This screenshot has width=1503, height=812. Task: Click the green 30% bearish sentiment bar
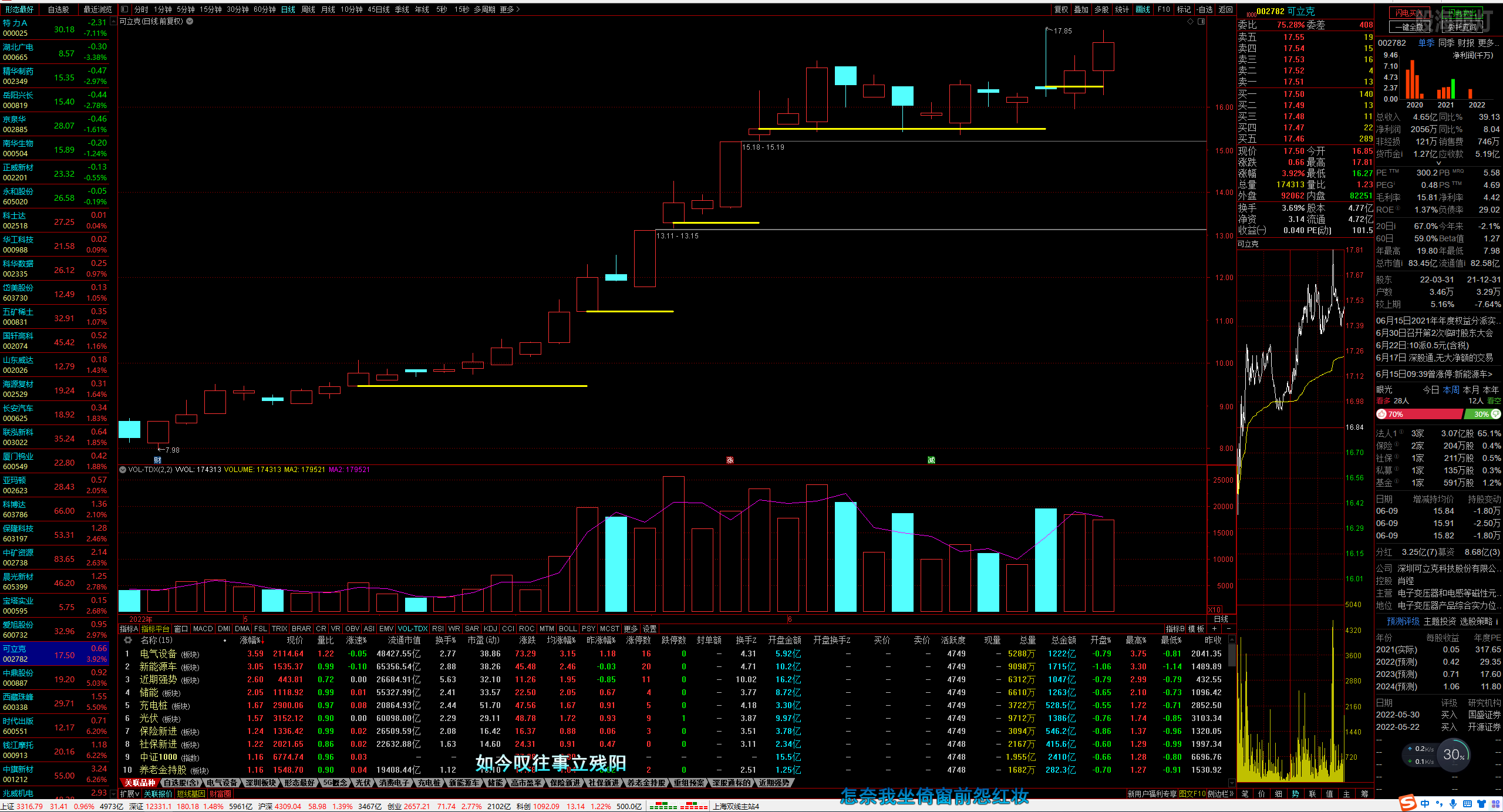coord(1482,414)
